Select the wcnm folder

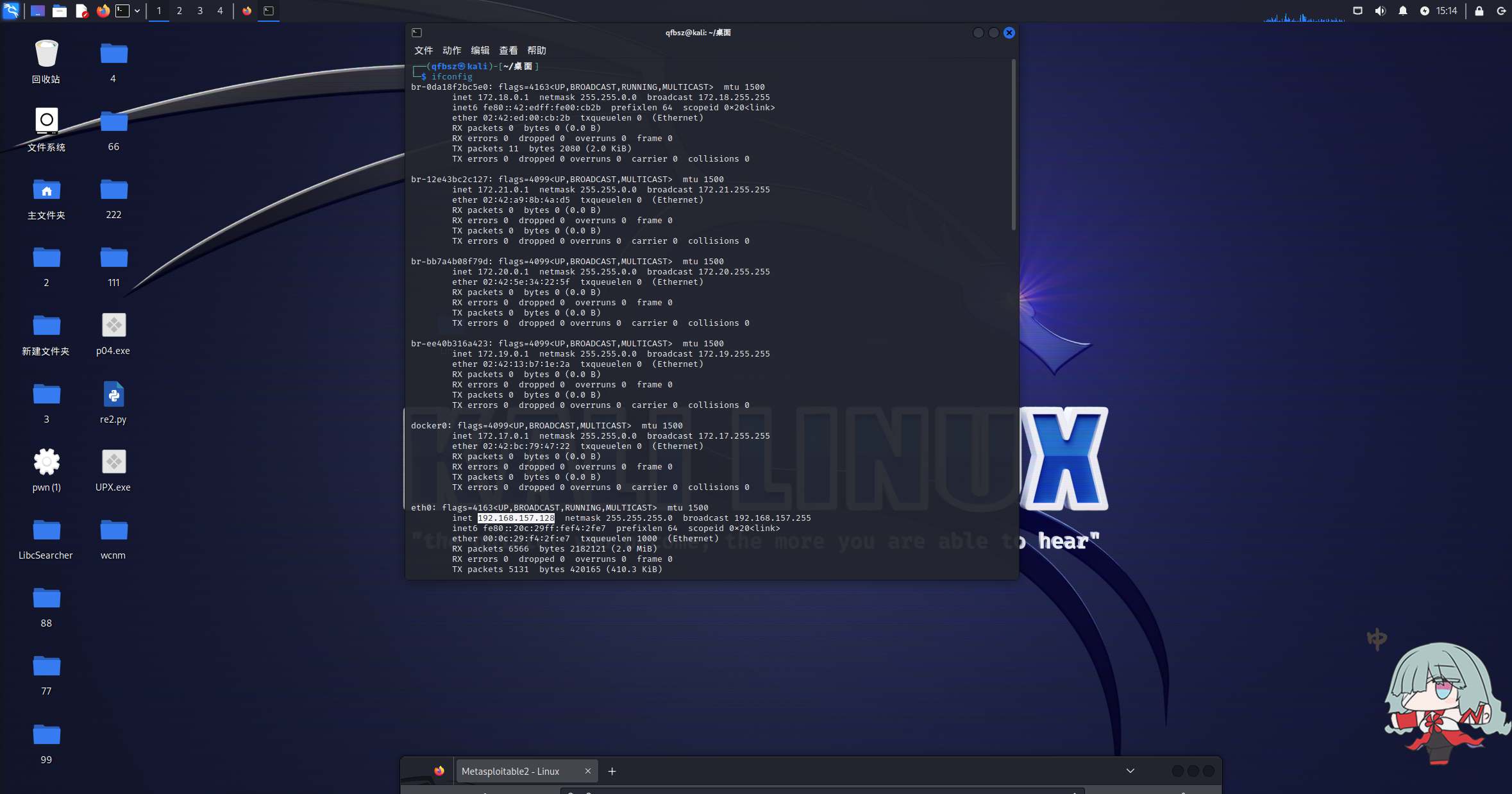(x=113, y=539)
